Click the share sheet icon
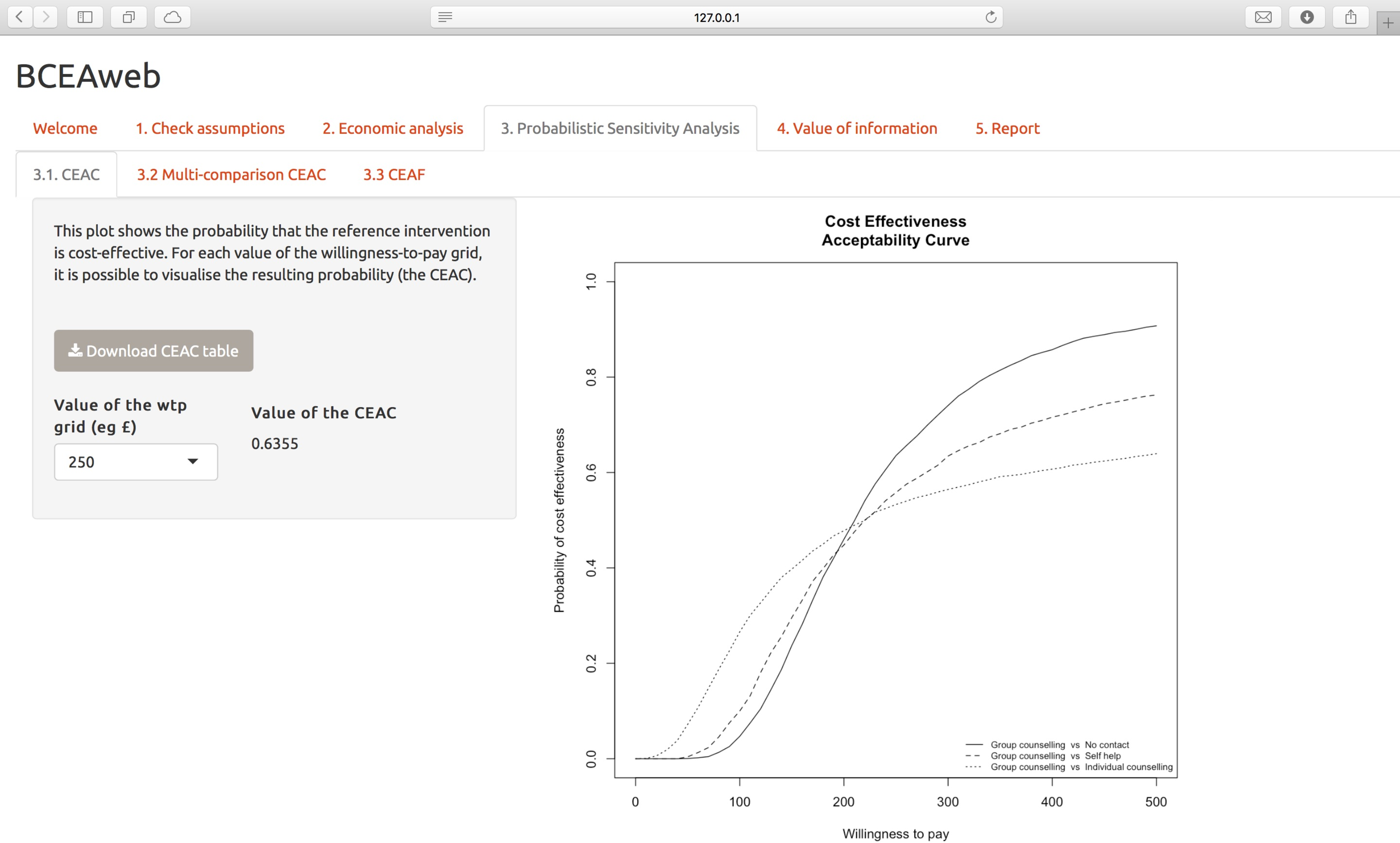This screenshot has height=843, width=1400. [x=1351, y=17]
